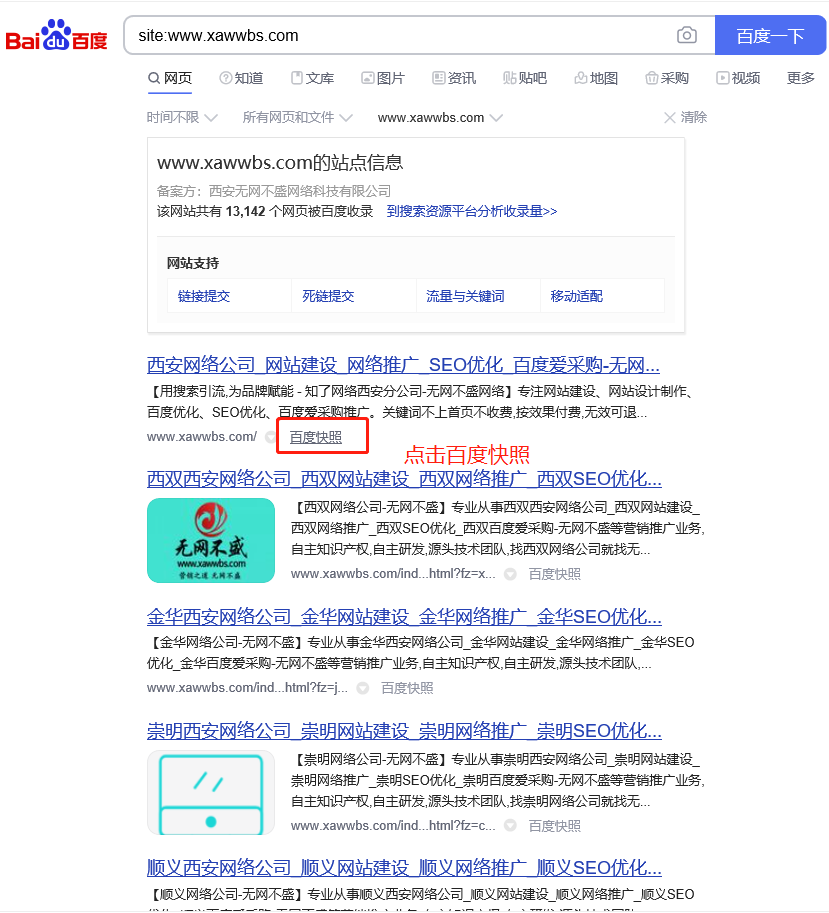Image resolution: width=829 pixels, height=913 pixels.
Task: Open the 顺义西安网络公司 result title
Action: point(404,868)
